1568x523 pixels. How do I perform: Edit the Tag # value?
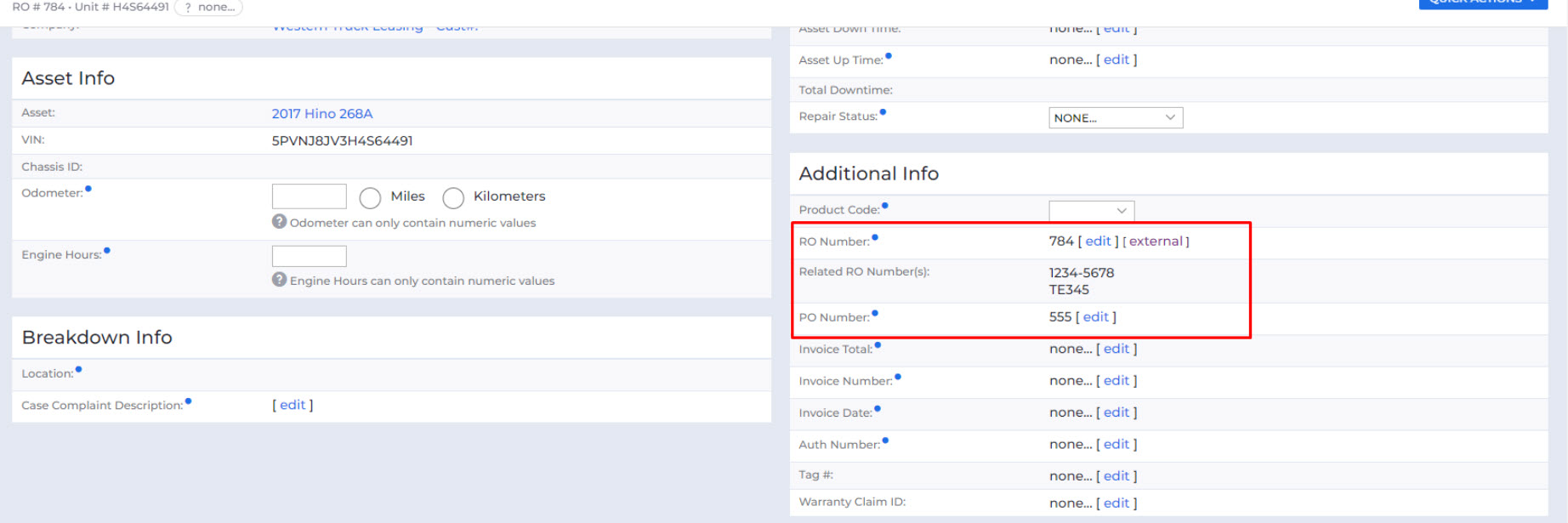1116,476
